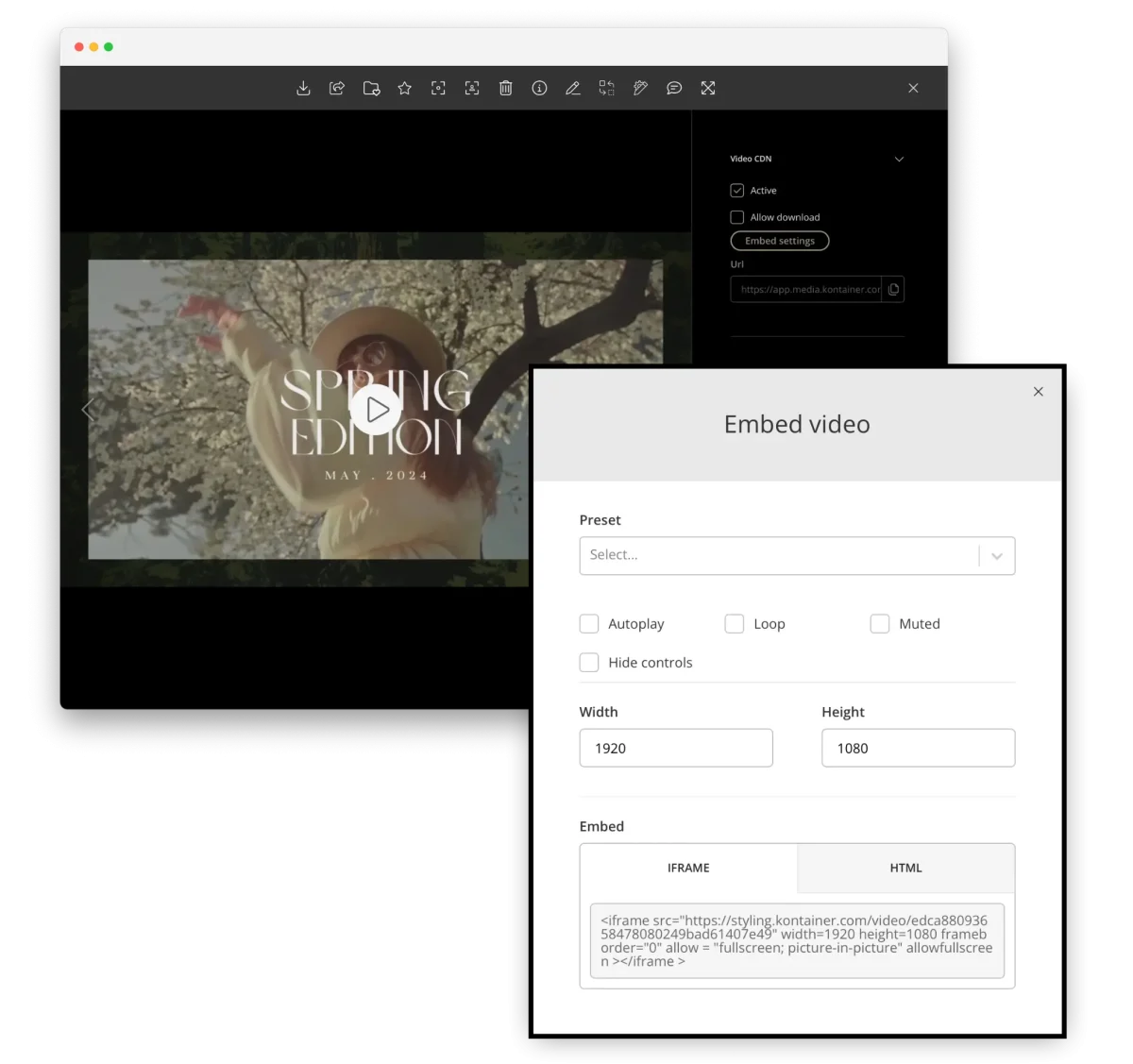Click the replace file swap icon
The image size is (1133, 1064).
click(x=607, y=88)
